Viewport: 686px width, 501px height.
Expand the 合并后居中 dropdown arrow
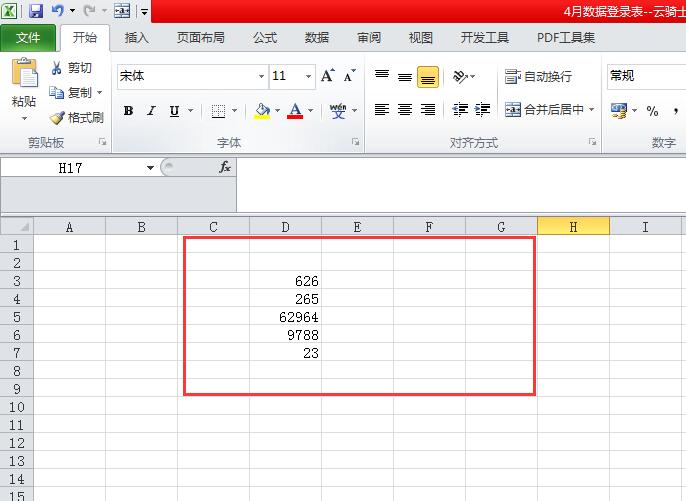(x=592, y=109)
